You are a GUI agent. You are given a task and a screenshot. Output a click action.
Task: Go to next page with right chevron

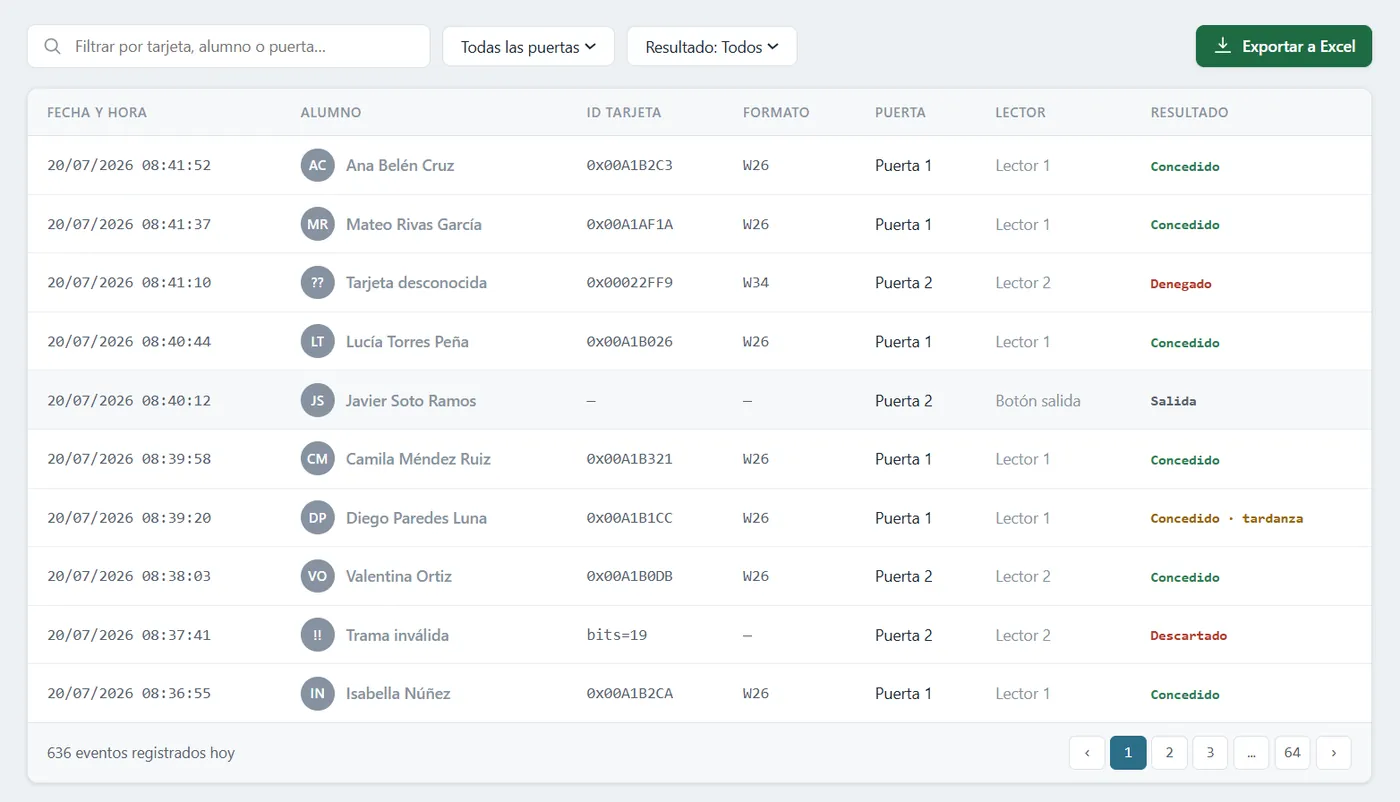click(x=1333, y=752)
